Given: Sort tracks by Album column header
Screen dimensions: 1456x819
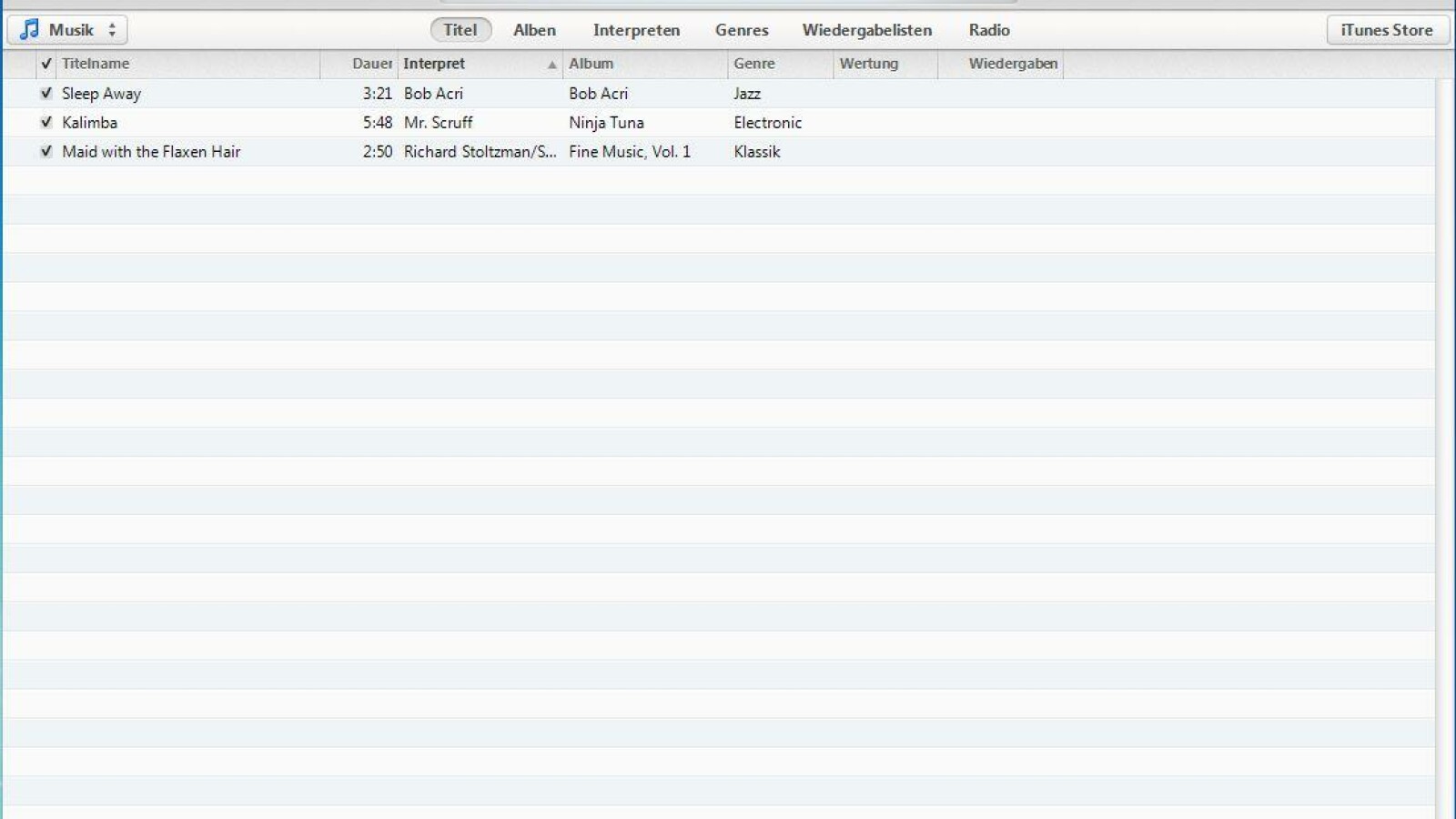Looking at the screenshot, I should point(591,64).
